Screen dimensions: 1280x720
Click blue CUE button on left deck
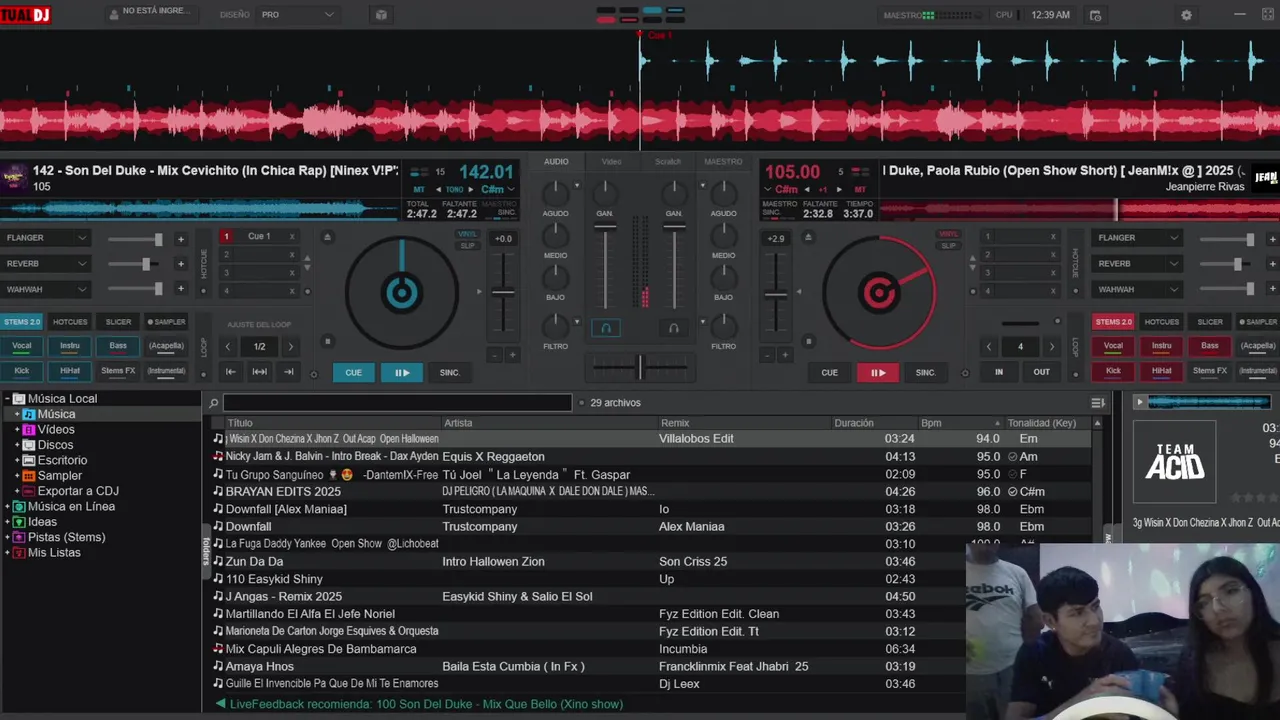coord(353,372)
